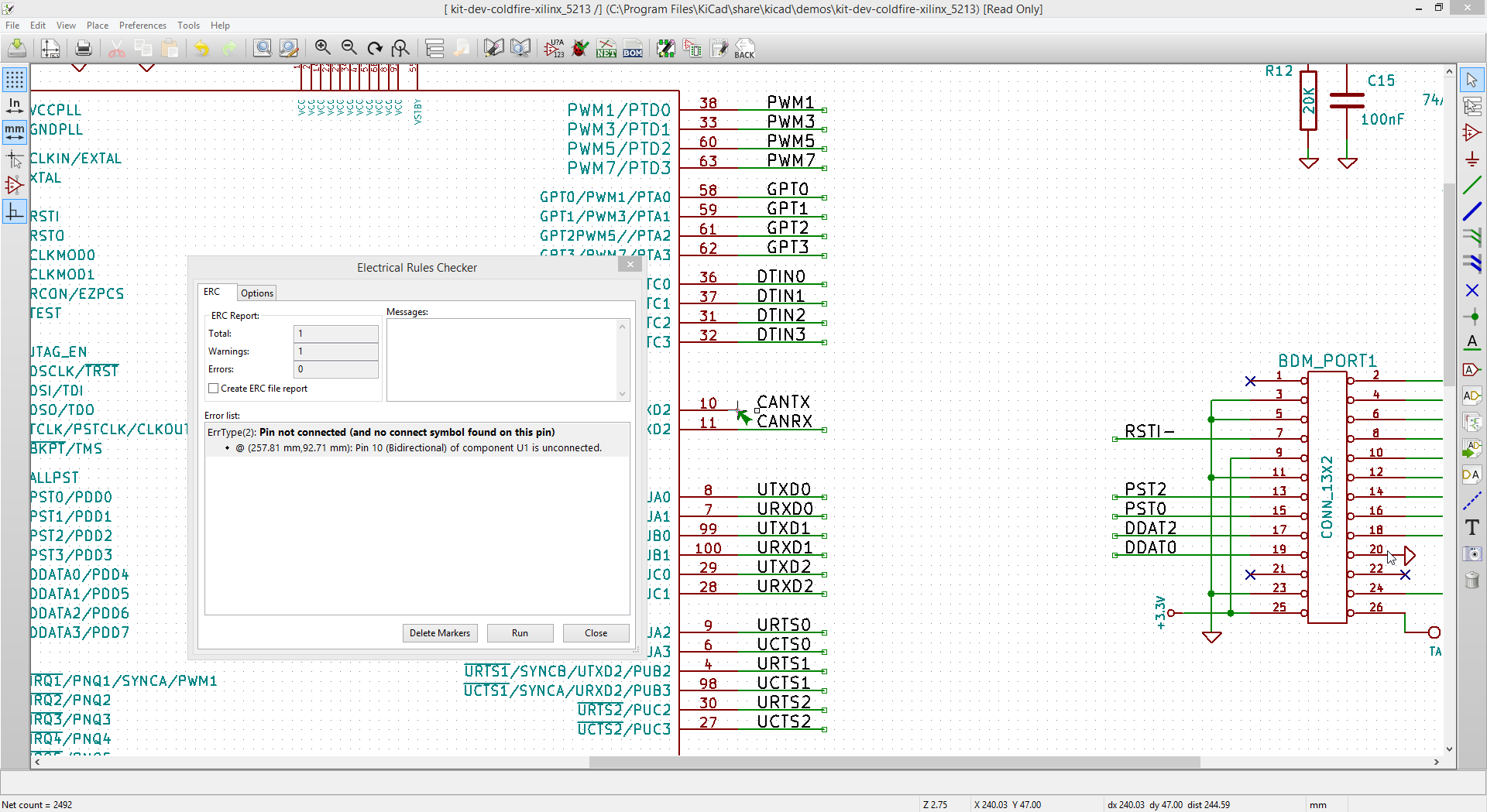1487x812 pixels.
Task: Click the Print schematic icon
Action: click(84, 49)
